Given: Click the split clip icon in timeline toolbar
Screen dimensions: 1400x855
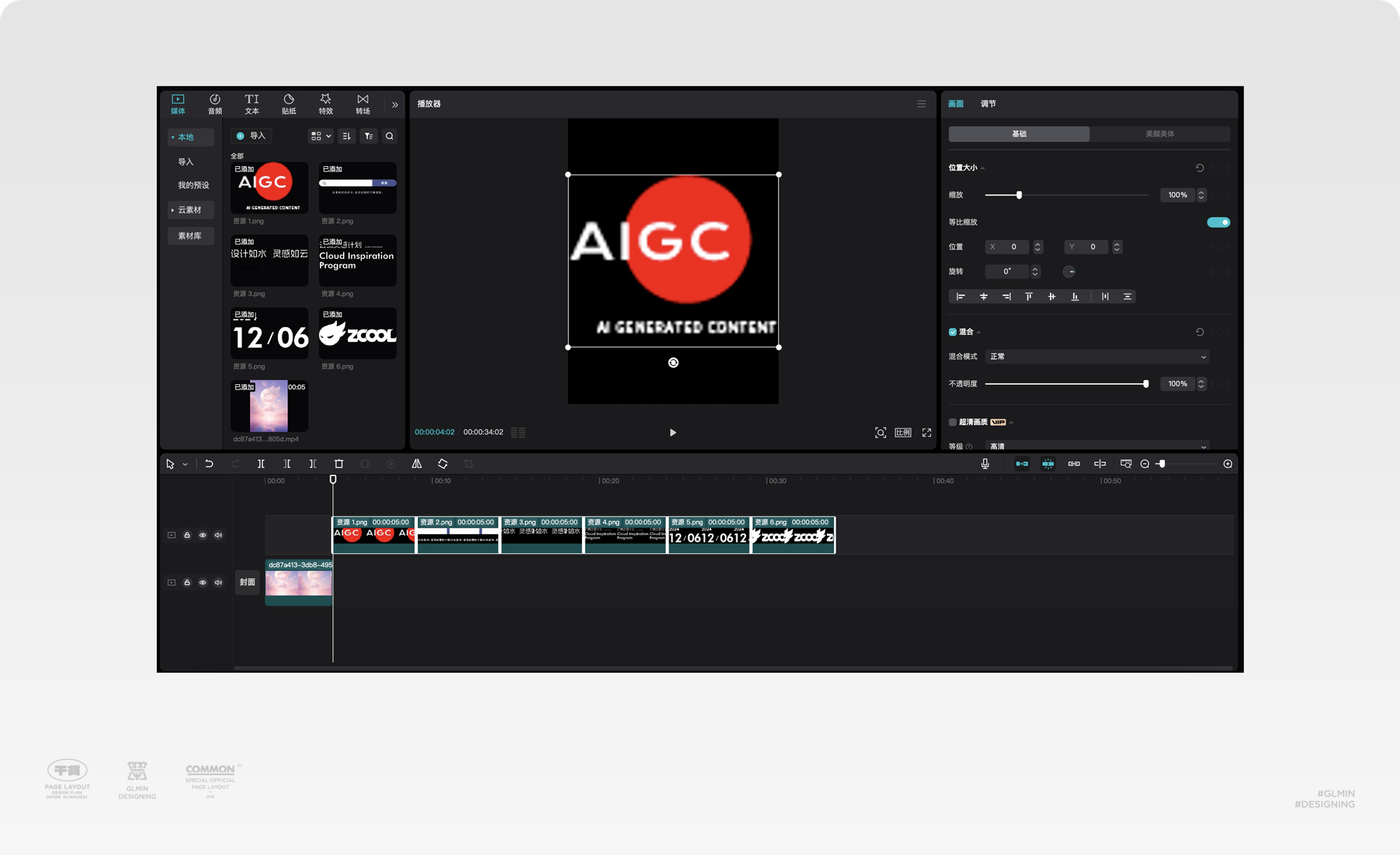Looking at the screenshot, I should tap(261, 464).
